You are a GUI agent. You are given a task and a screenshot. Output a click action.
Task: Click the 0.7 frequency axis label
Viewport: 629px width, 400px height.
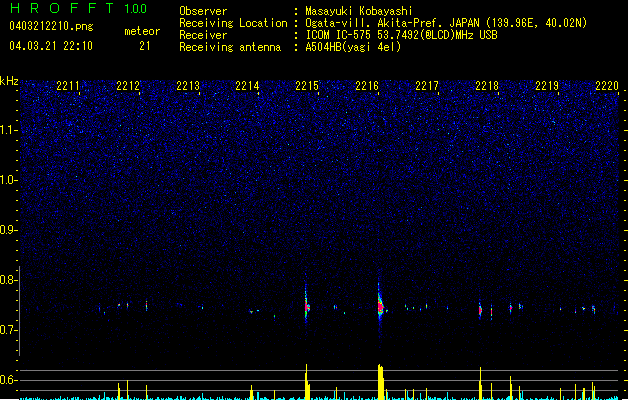point(8,330)
